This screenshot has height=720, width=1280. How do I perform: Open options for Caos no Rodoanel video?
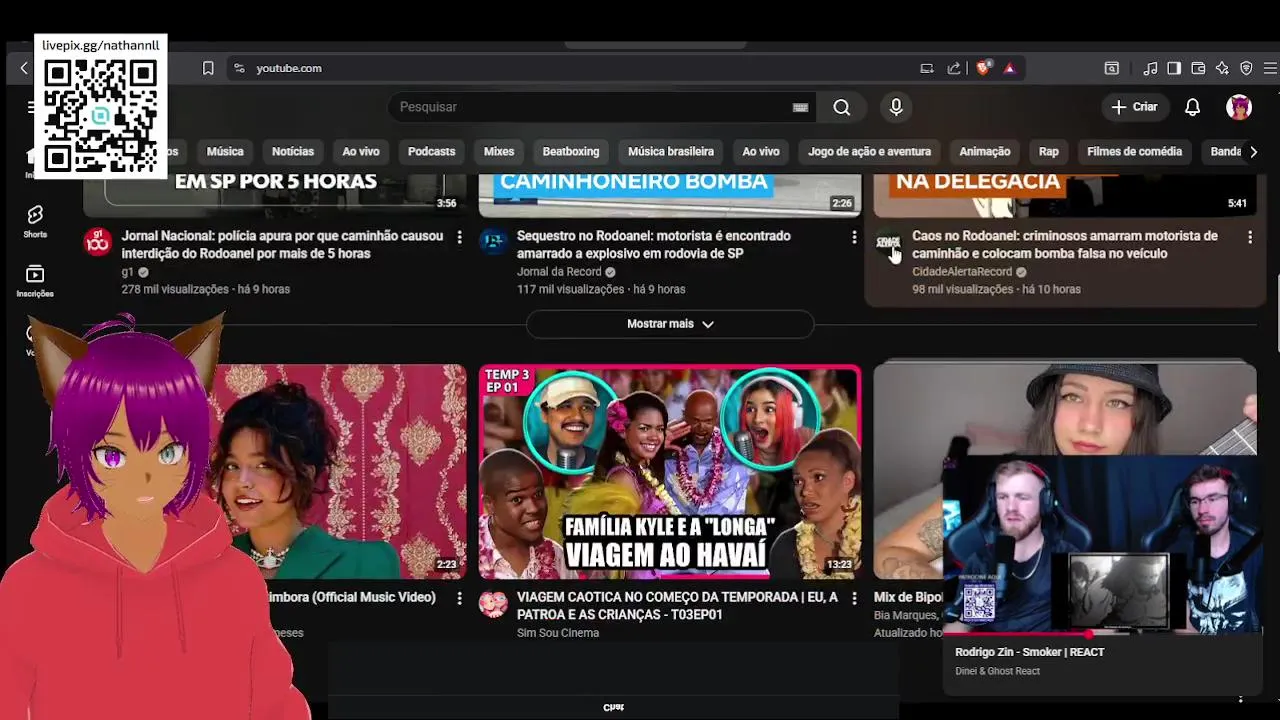click(1249, 237)
